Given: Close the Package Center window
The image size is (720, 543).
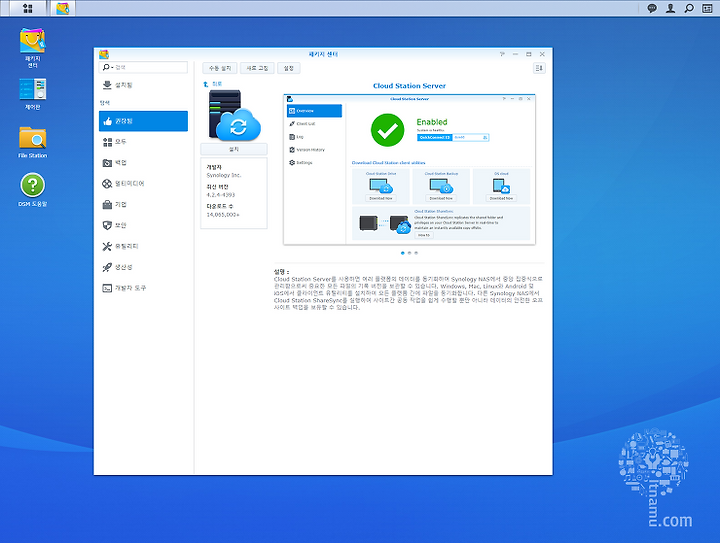Looking at the screenshot, I should coord(542,54).
